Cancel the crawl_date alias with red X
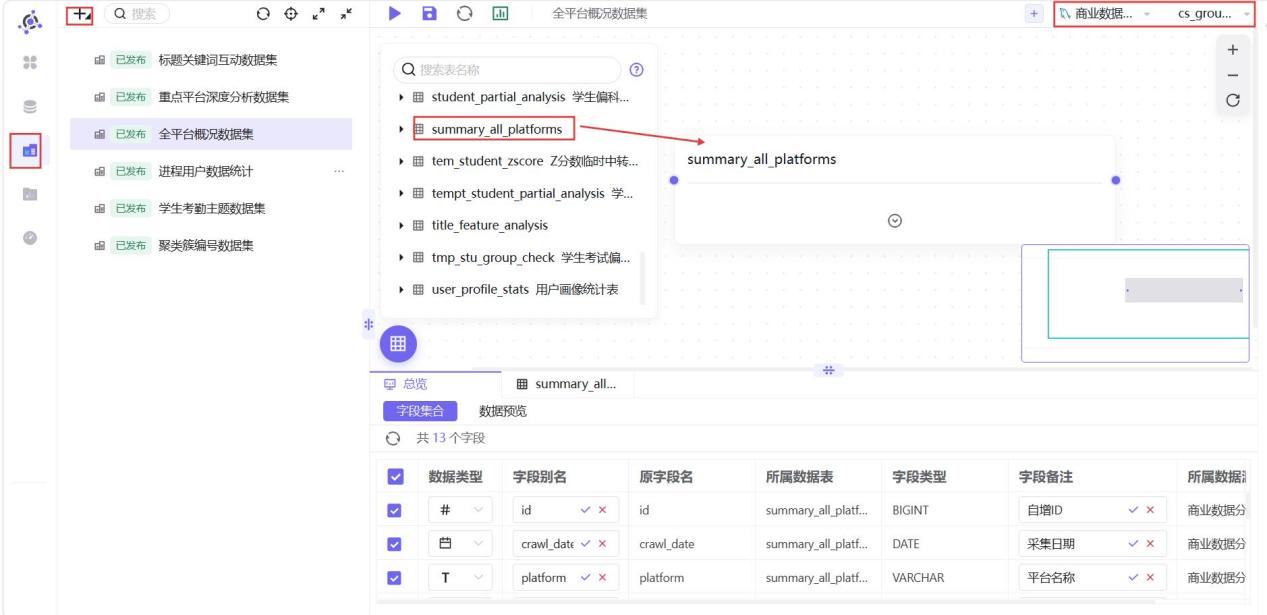The height and width of the screenshot is (615, 1267). pyautogui.click(x=602, y=544)
